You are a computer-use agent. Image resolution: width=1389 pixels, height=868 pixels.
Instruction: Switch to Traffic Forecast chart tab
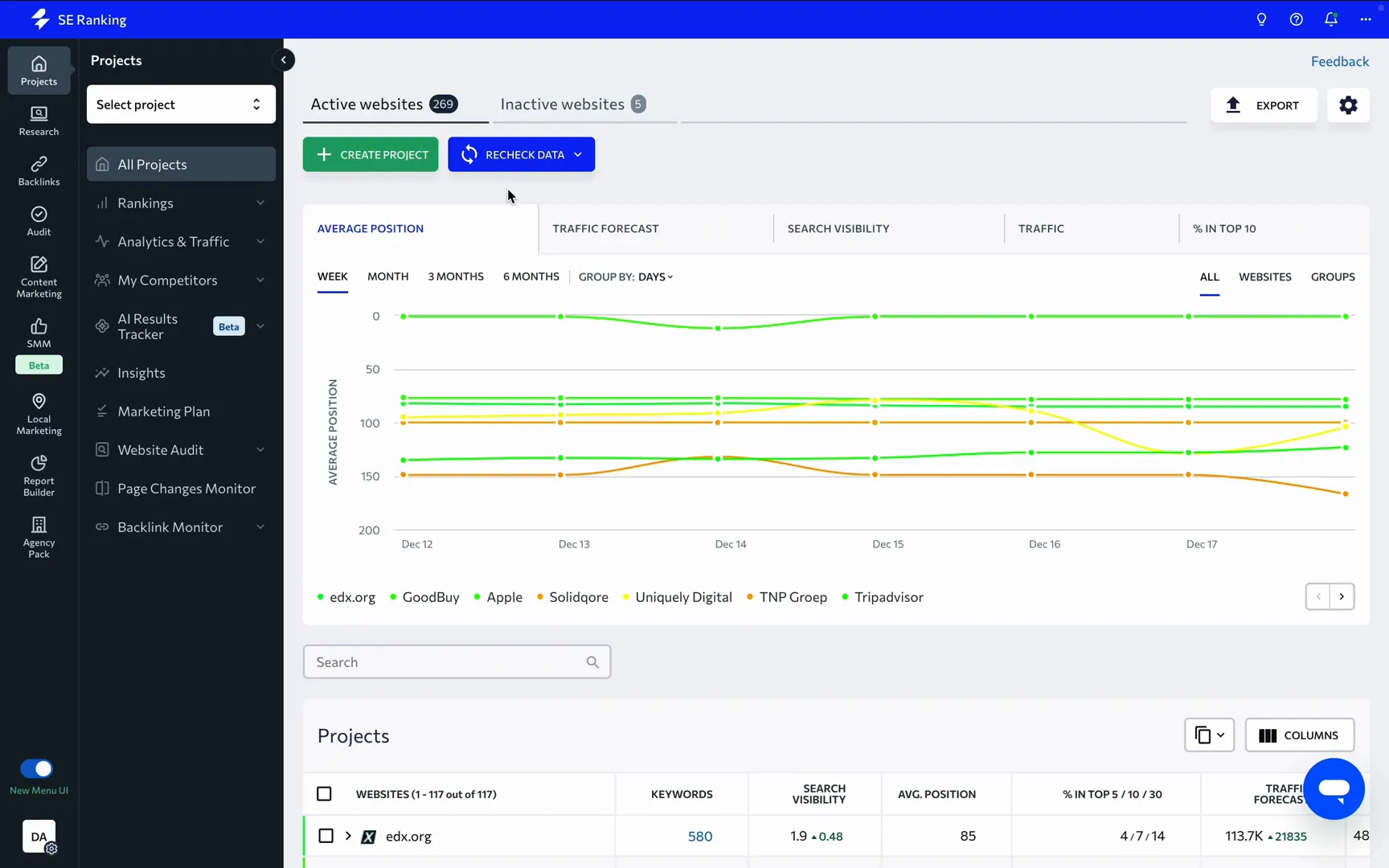605,229
